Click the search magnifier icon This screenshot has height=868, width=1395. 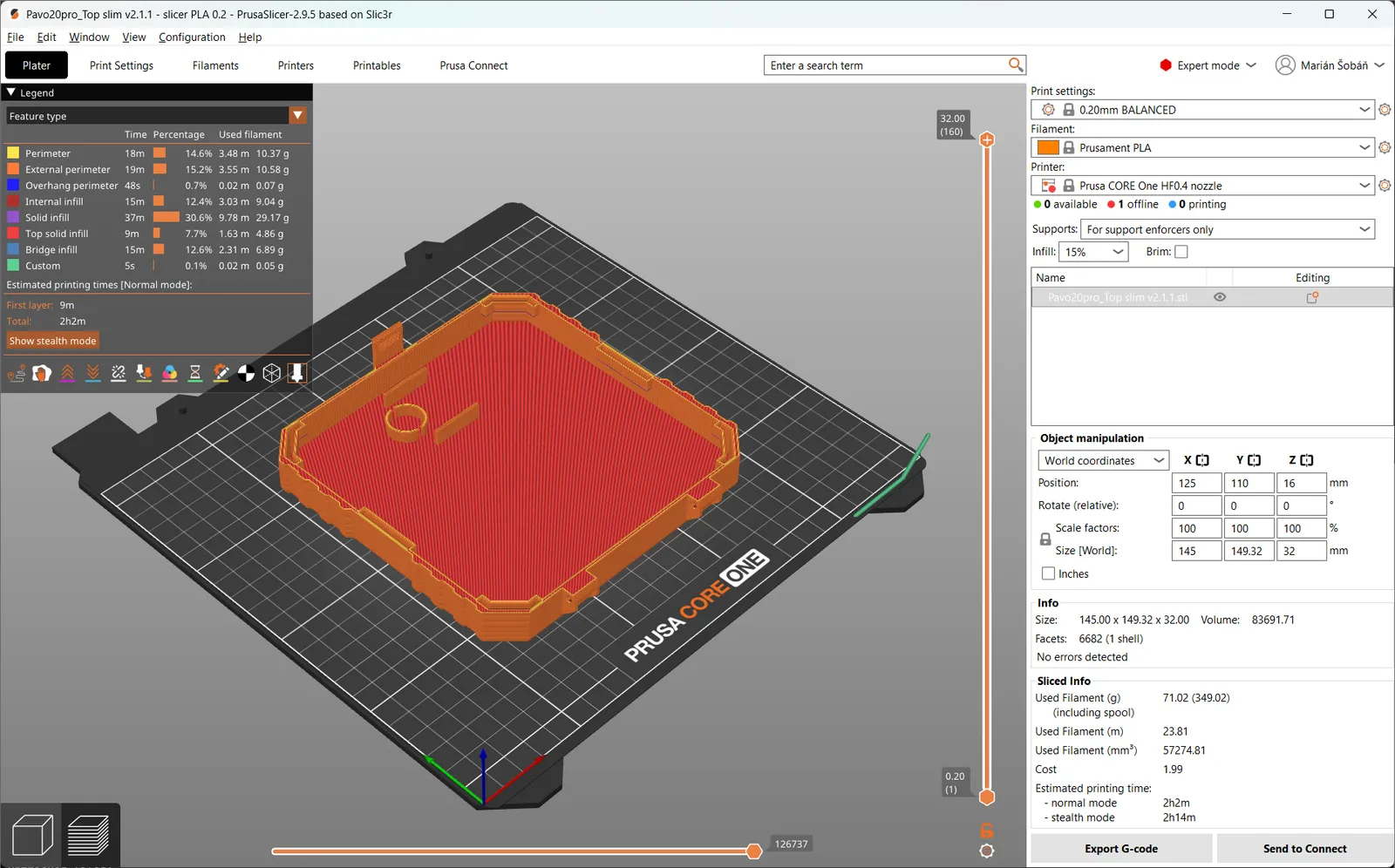tap(1016, 64)
